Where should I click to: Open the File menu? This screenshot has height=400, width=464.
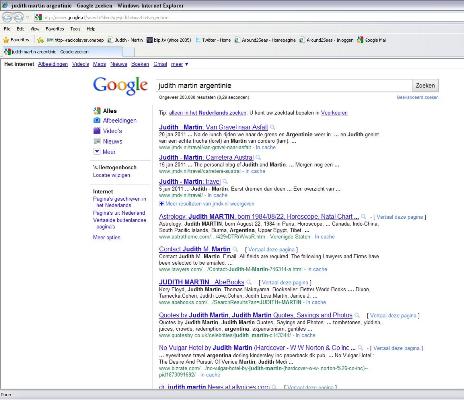pos(7,29)
